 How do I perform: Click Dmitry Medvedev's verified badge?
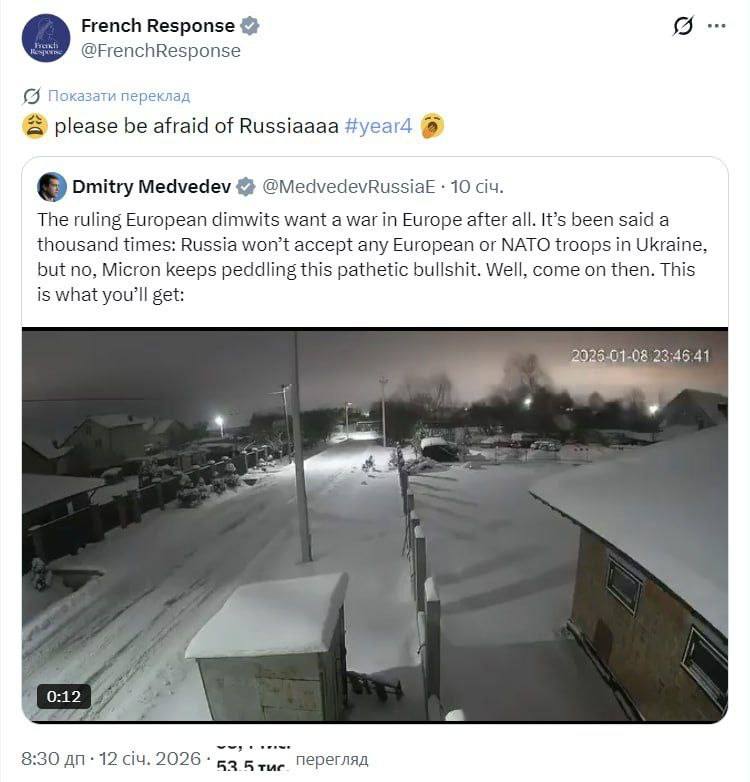pos(246,187)
